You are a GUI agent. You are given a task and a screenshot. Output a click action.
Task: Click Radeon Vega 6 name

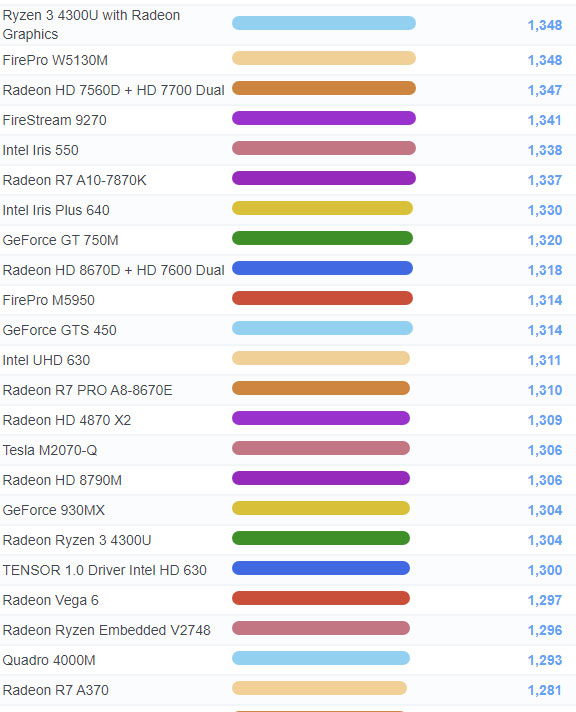click(50, 600)
